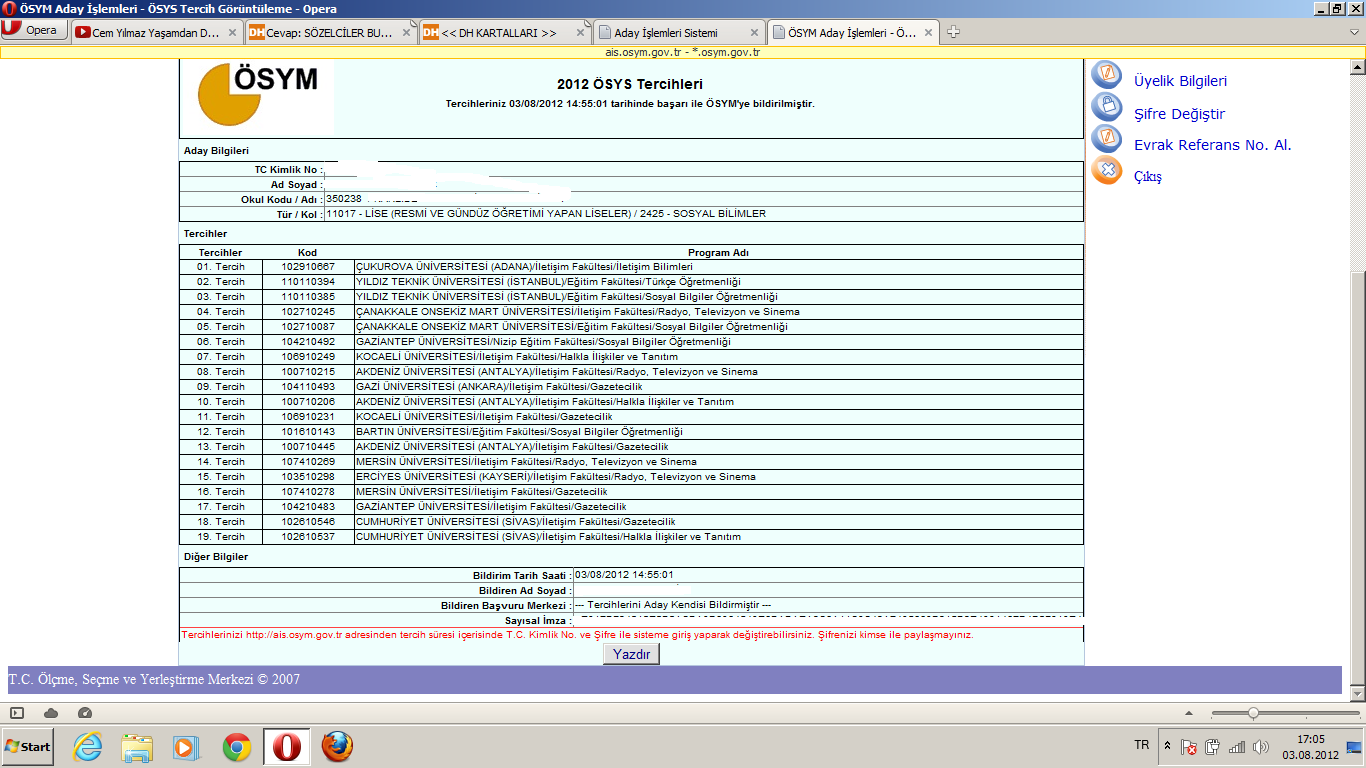Viewport: 1366px width, 768px height.
Task: Open the Opera menu button
Action: coord(33,30)
